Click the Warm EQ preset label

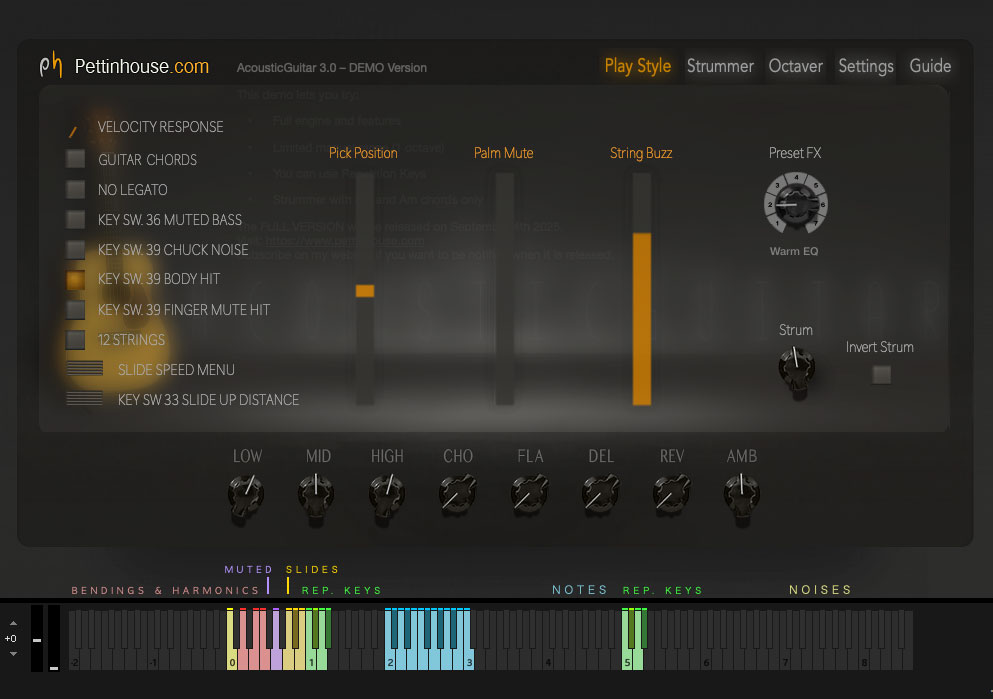(x=794, y=251)
